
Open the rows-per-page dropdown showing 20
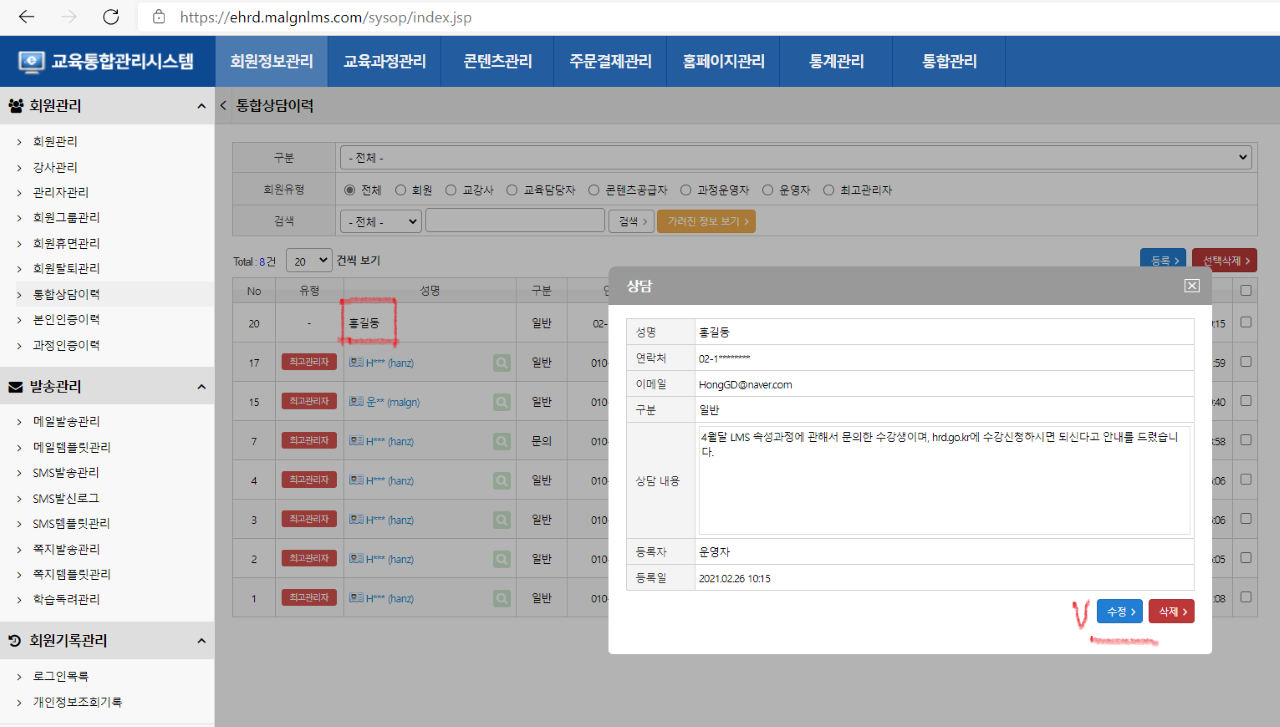(x=308, y=260)
